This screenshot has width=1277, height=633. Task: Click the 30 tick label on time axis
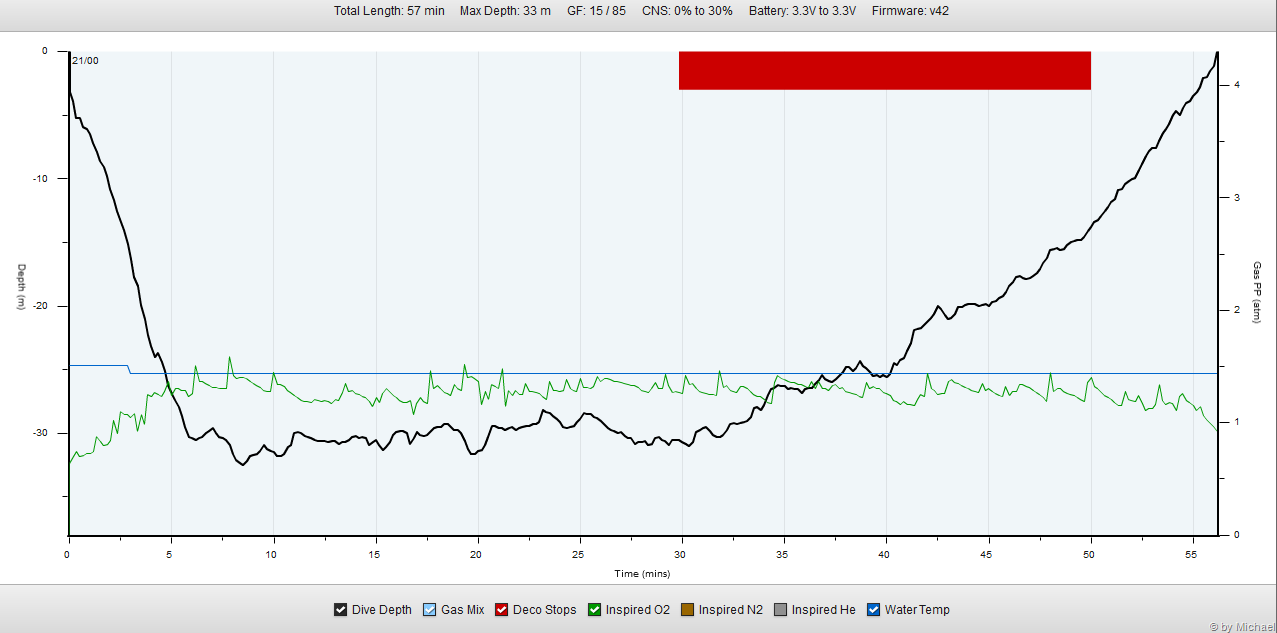click(x=681, y=554)
